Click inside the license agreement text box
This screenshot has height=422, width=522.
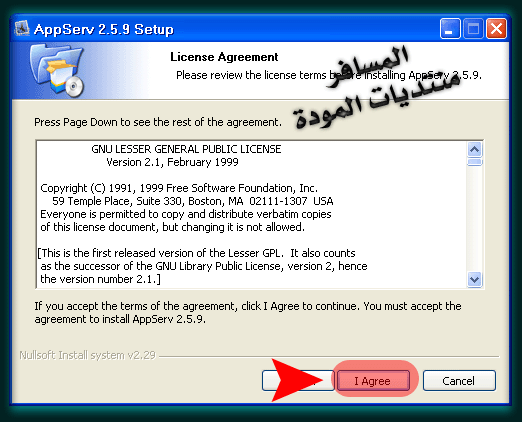point(252,214)
